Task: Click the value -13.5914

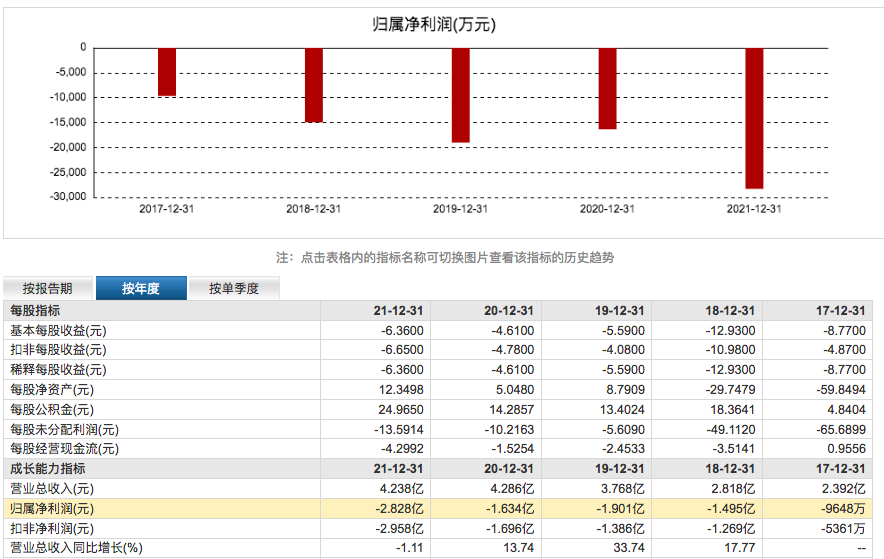Action: [x=399, y=429]
